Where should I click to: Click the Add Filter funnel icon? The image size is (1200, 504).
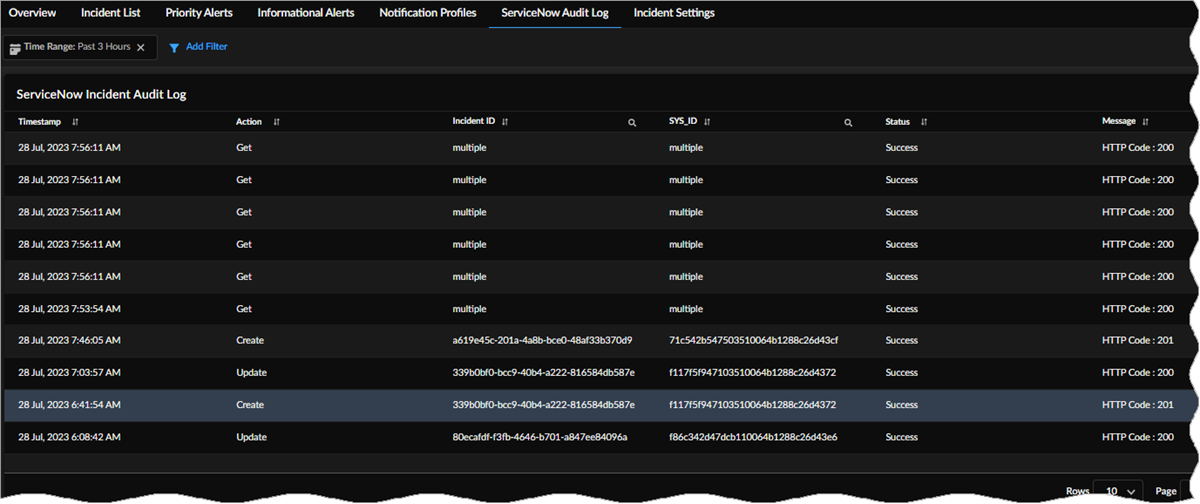click(x=174, y=47)
